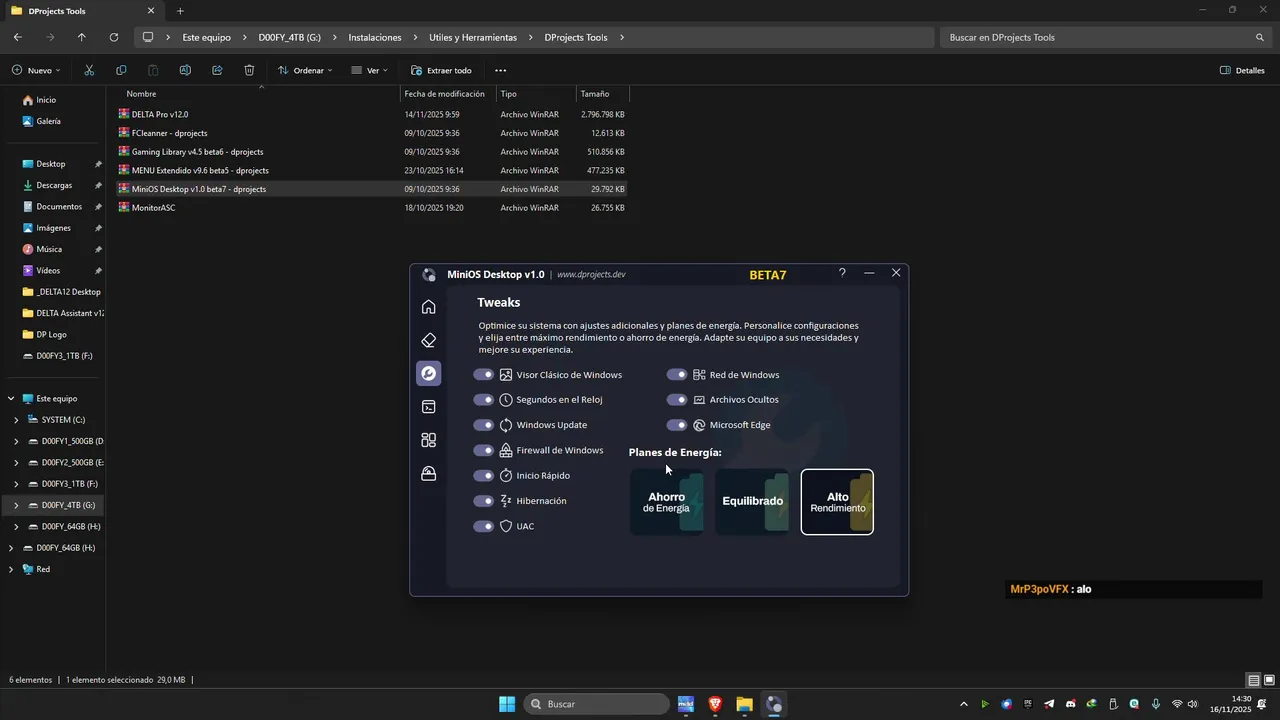Screen dimensions: 1280x720
Task: Click the taskbar Buscar search box
Action: coord(597,704)
